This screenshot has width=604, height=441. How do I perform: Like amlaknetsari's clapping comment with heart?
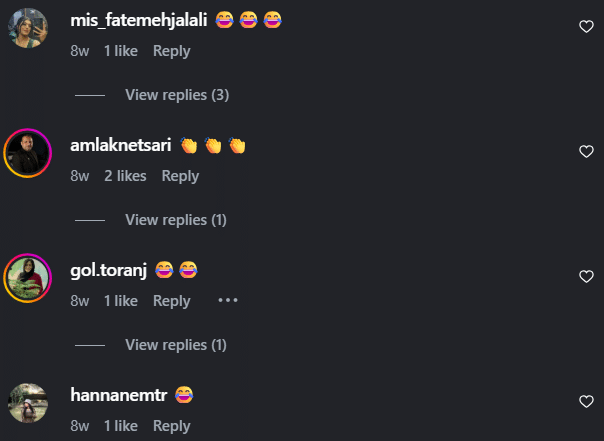pyautogui.click(x=586, y=151)
